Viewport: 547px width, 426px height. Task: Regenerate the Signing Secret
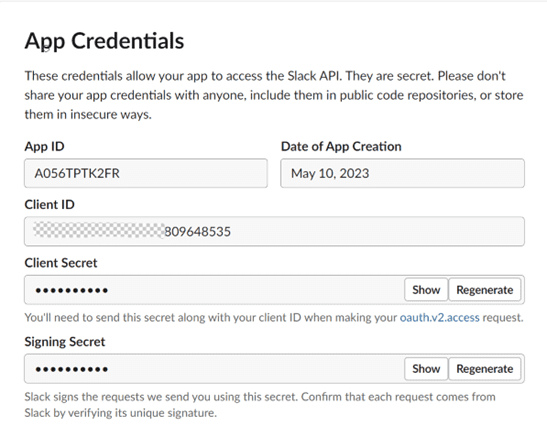(485, 368)
